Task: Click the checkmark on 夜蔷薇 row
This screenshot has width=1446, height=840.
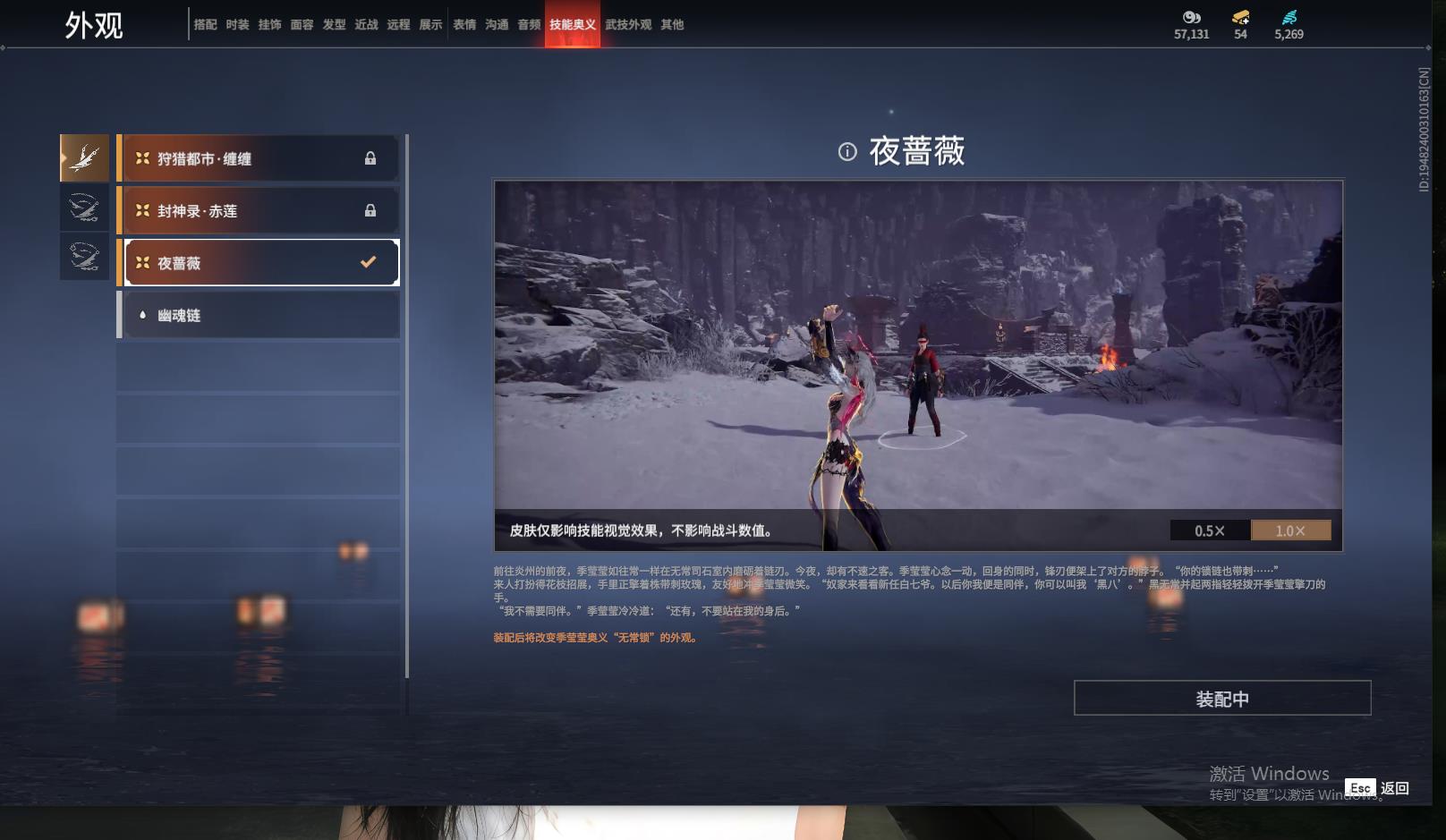Action: coord(368,262)
